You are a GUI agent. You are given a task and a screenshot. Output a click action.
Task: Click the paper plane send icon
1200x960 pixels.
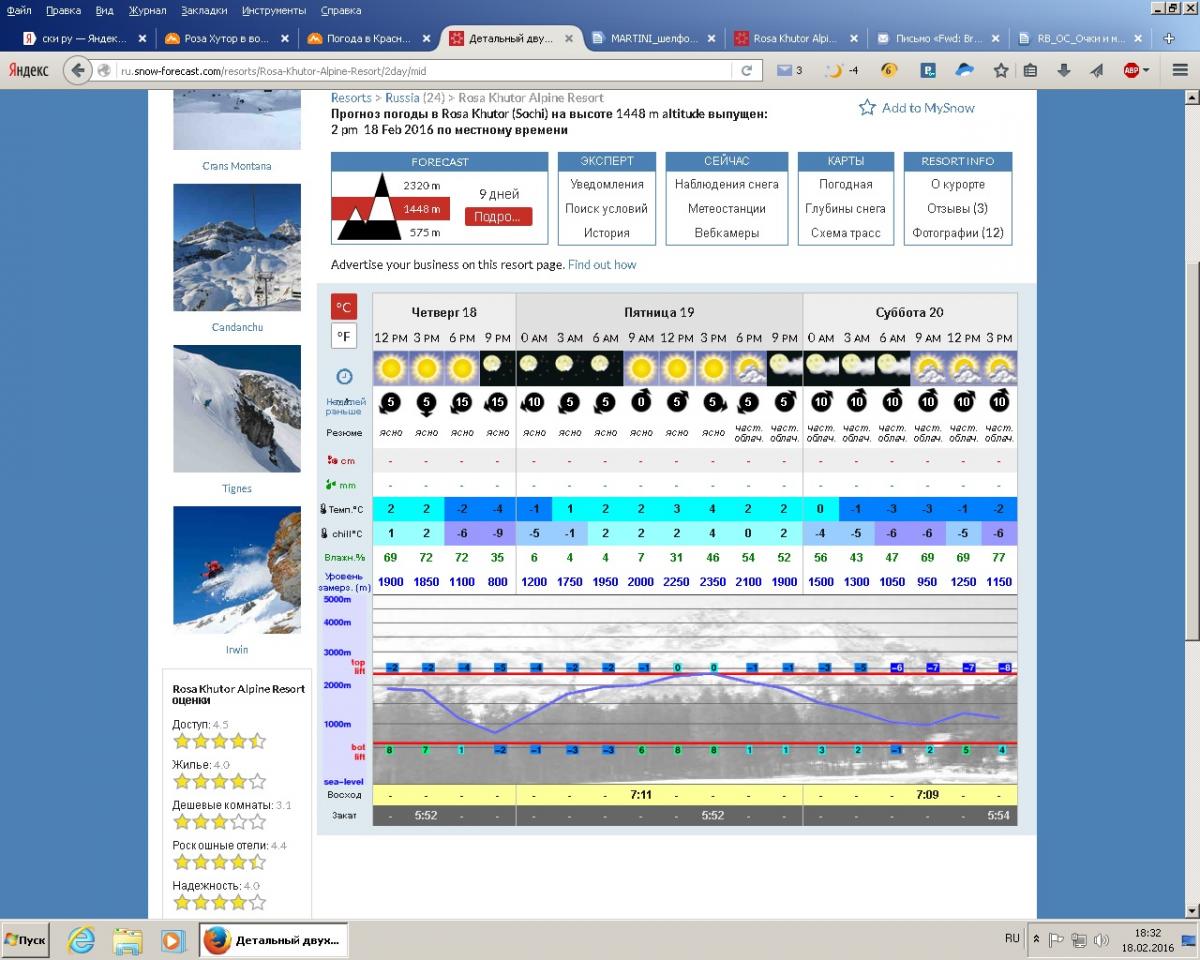coord(1097,71)
